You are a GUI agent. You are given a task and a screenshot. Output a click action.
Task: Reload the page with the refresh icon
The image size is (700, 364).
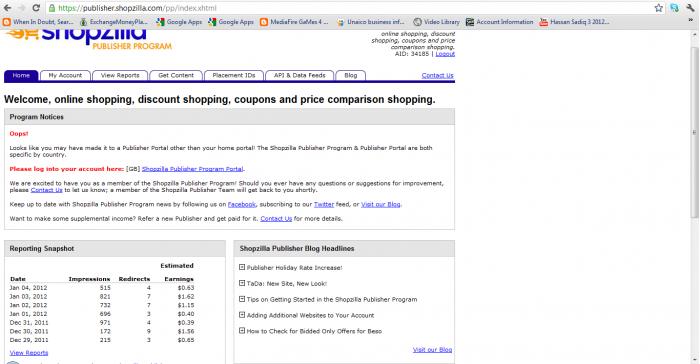[x=36, y=8]
